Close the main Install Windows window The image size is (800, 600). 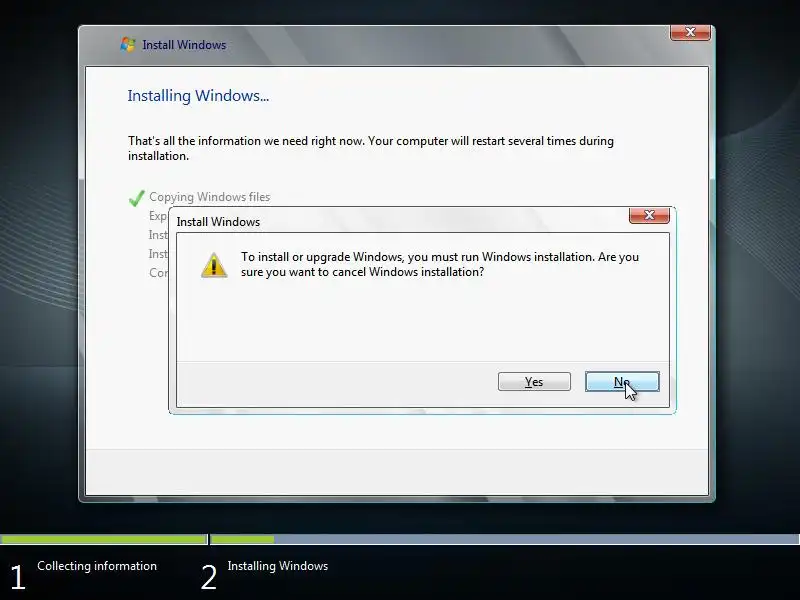[690, 32]
